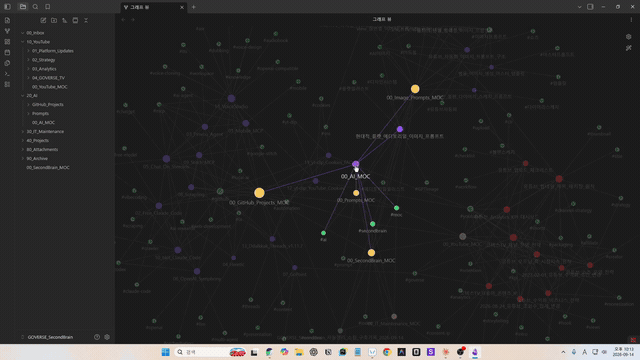Select the 00_YouTube_MOC gray graph node

462,236
